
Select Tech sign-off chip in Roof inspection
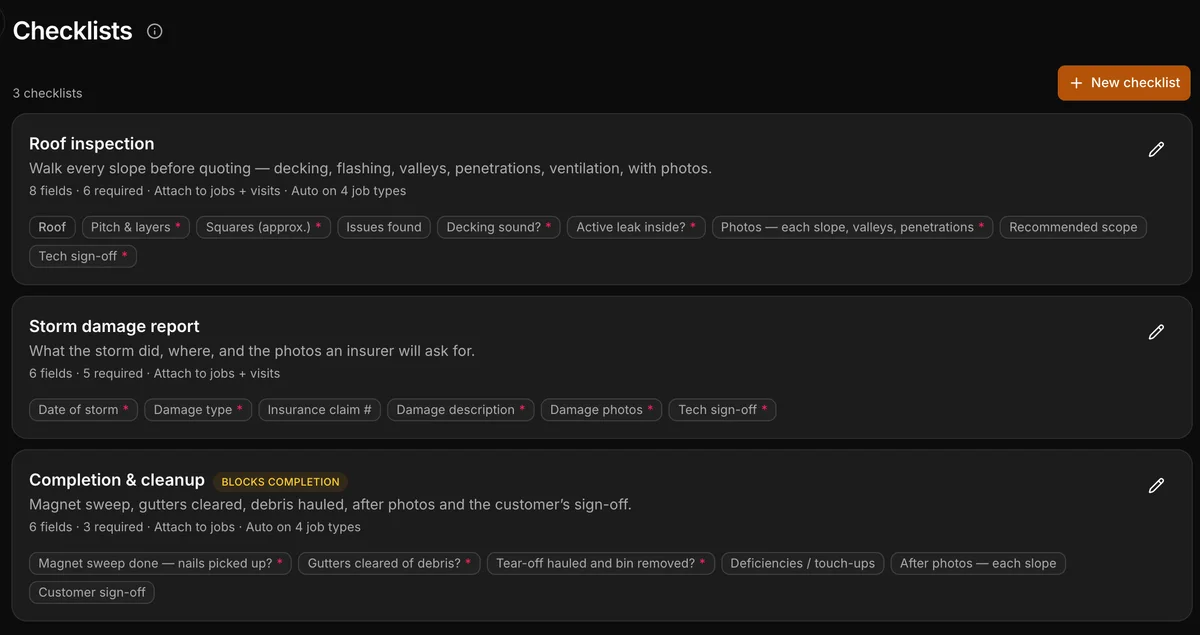83,256
